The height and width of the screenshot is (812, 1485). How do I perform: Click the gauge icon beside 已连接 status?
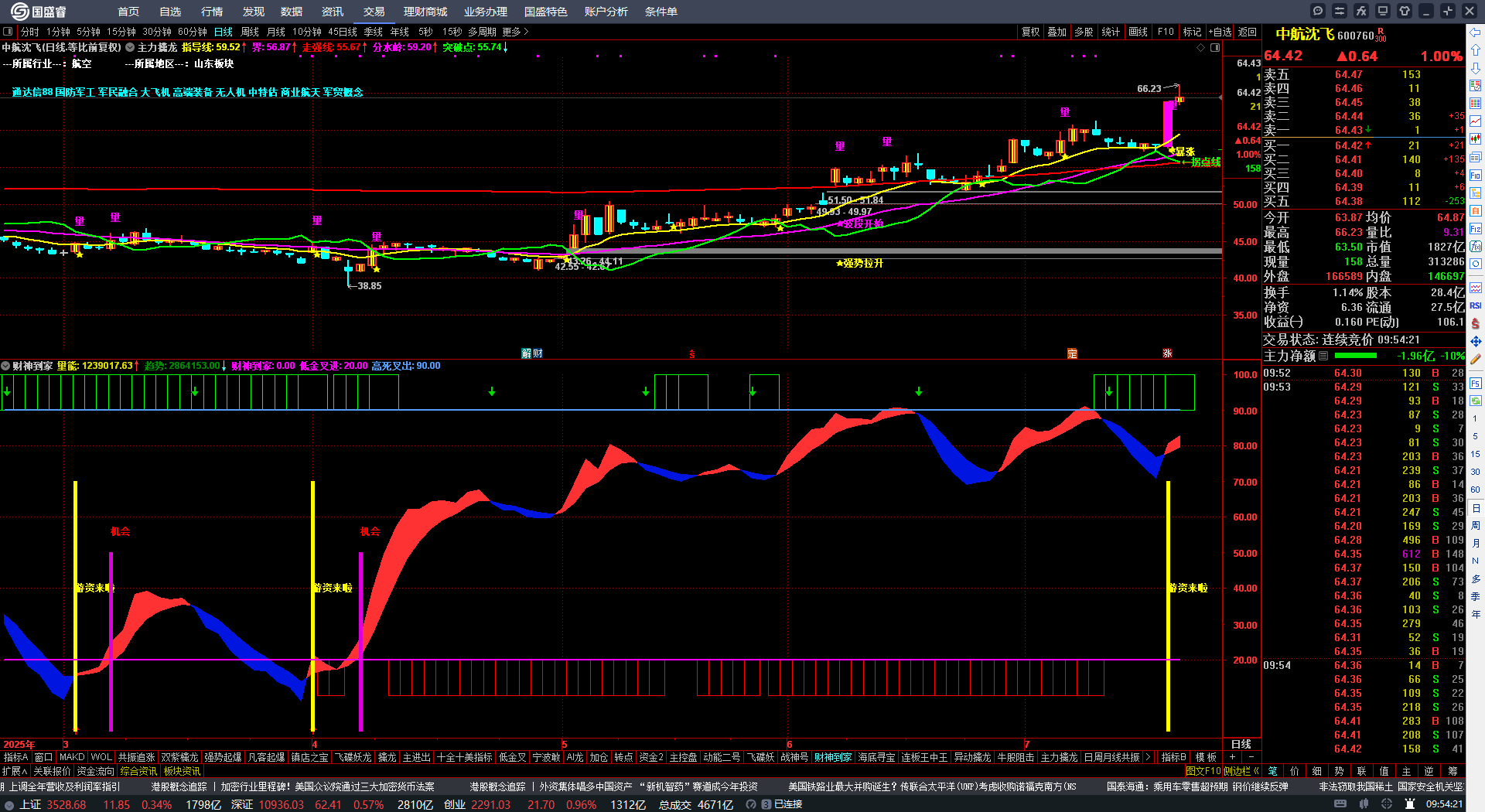pos(750,804)
